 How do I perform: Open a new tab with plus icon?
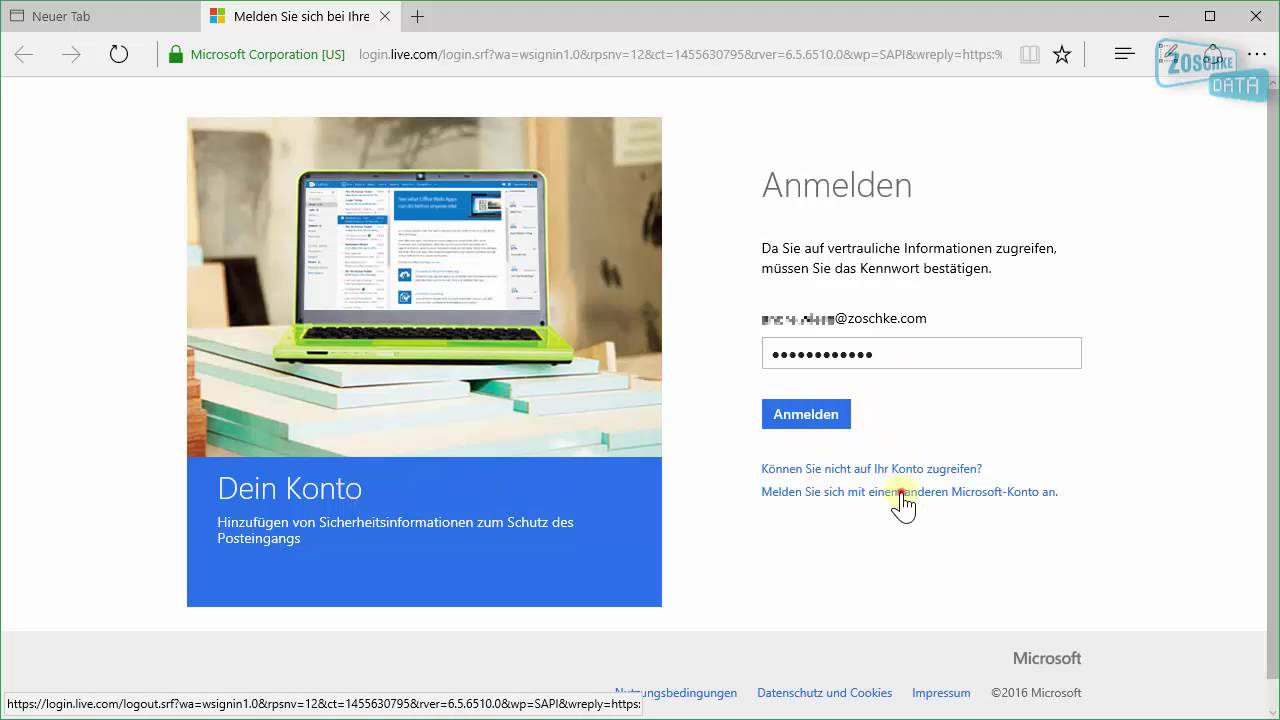[x=417, y=17]
